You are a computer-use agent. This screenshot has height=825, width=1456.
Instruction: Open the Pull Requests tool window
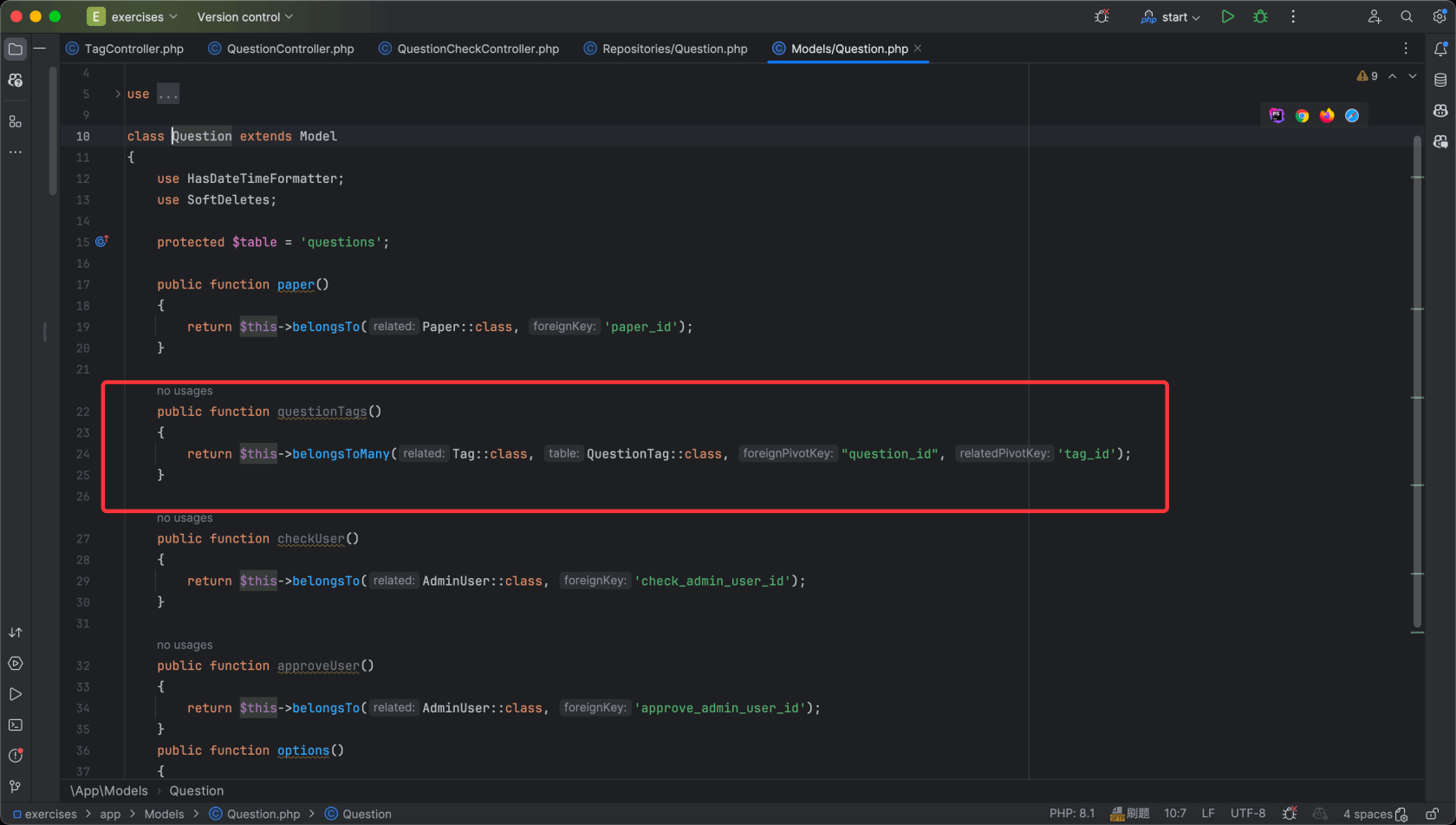pyautogui.click(x=15, y=633)
